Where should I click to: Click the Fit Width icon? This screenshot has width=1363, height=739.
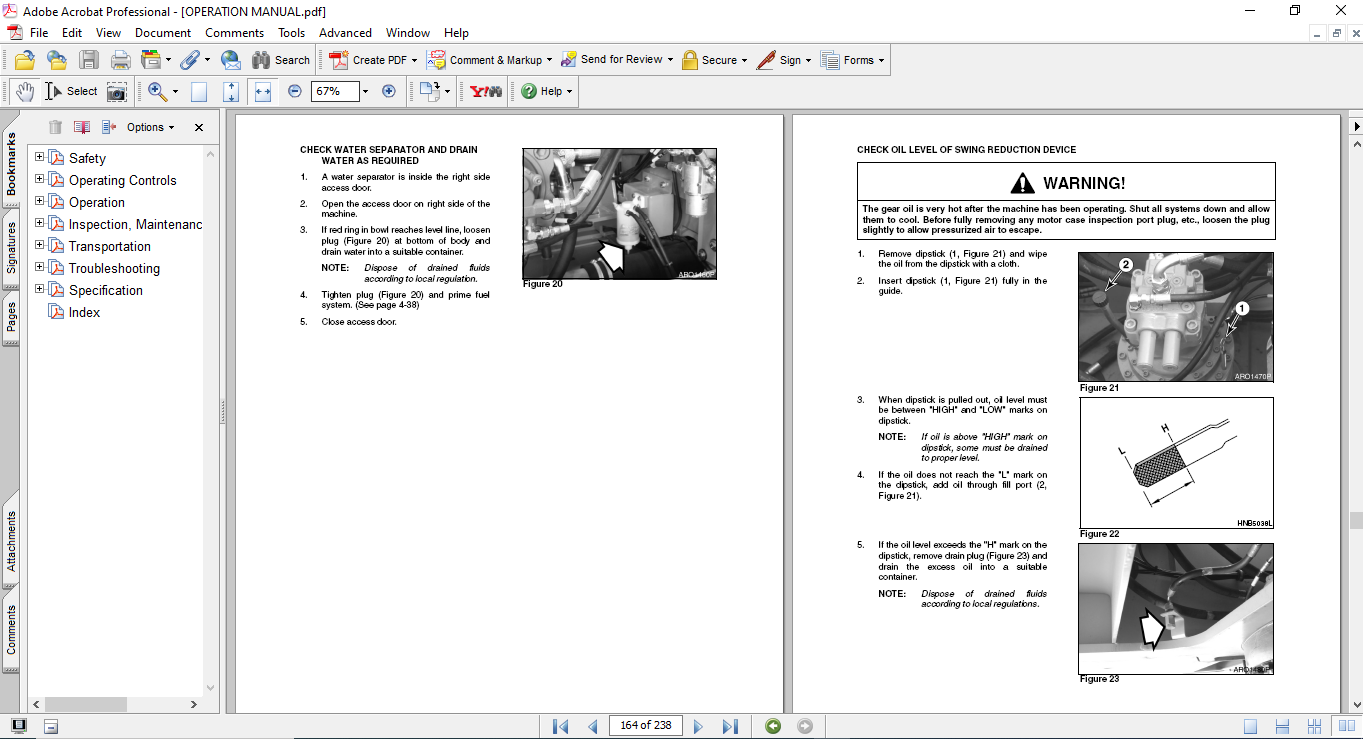(x=263, y=91)
